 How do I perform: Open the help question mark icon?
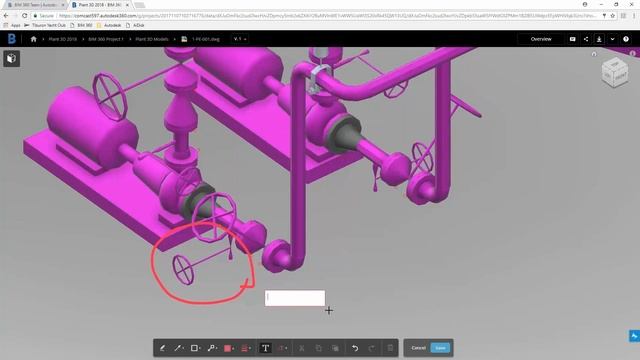click(626, 39)
